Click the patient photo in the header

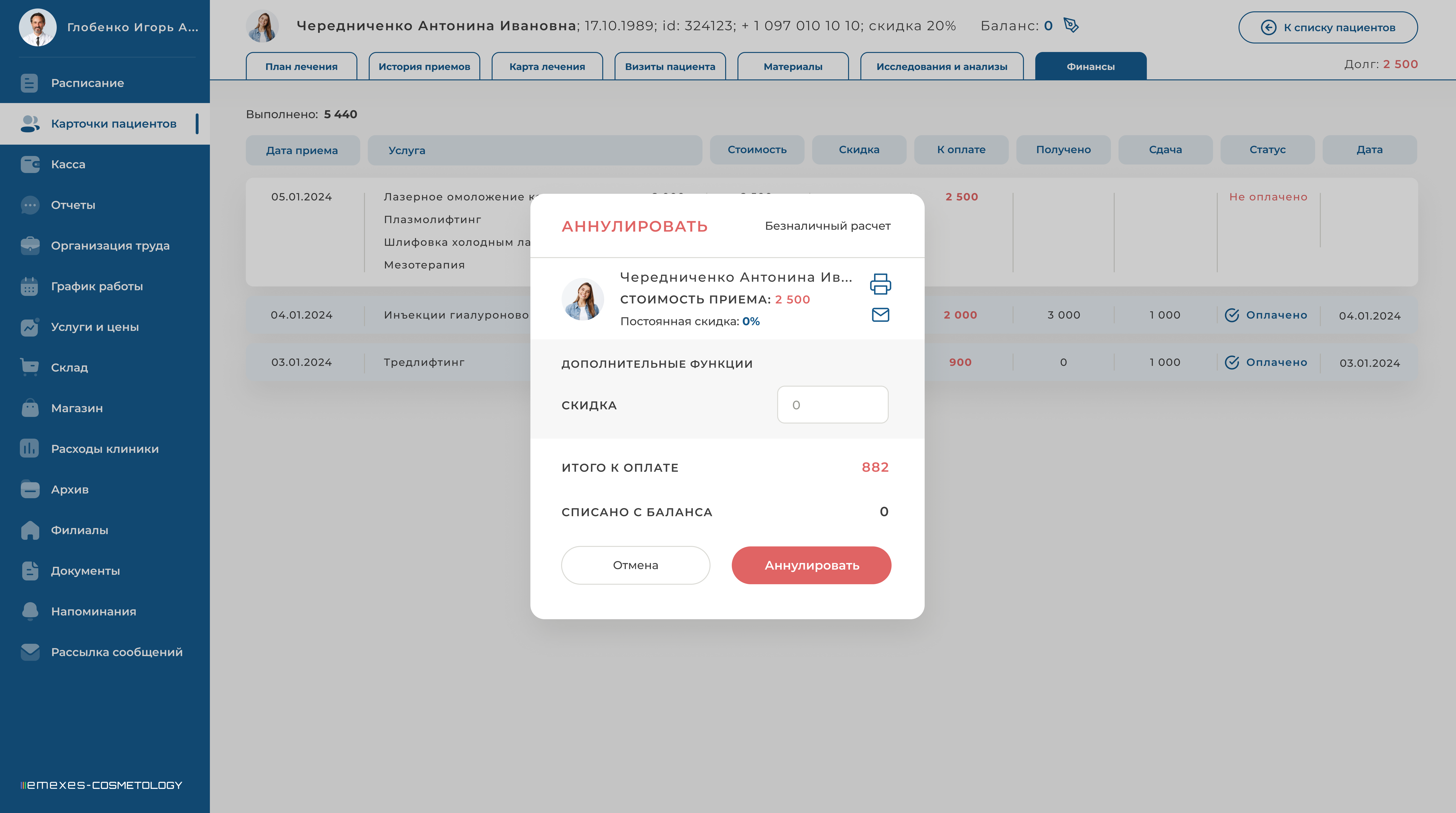point(262,26)
